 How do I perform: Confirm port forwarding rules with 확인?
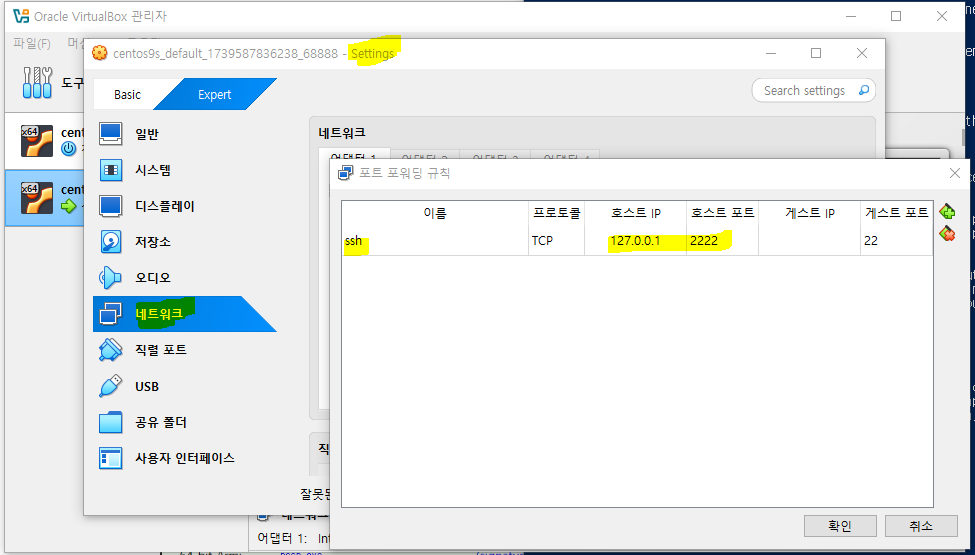(x=840, y=526)
